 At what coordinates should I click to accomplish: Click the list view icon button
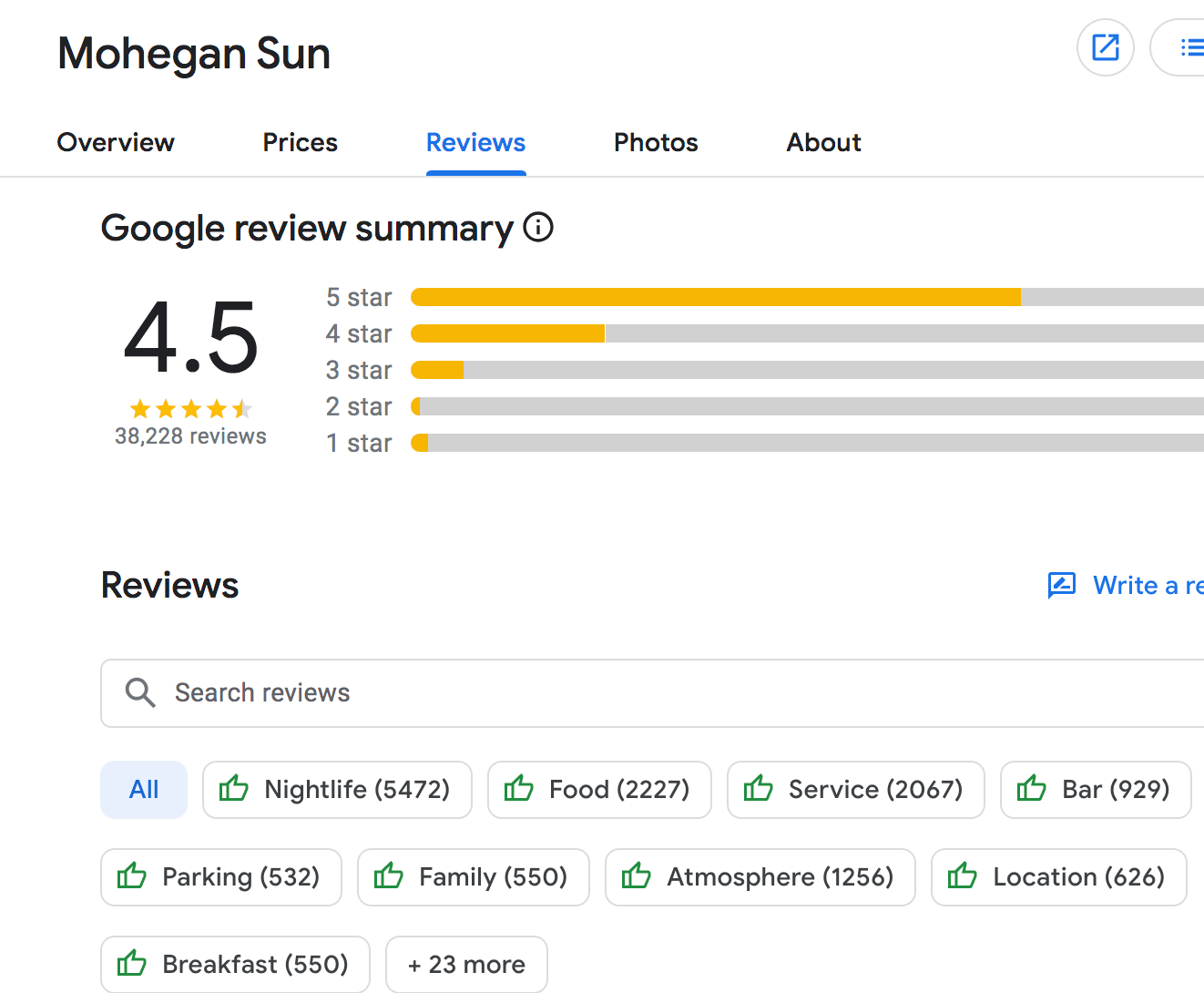(x=1179, y=47)
